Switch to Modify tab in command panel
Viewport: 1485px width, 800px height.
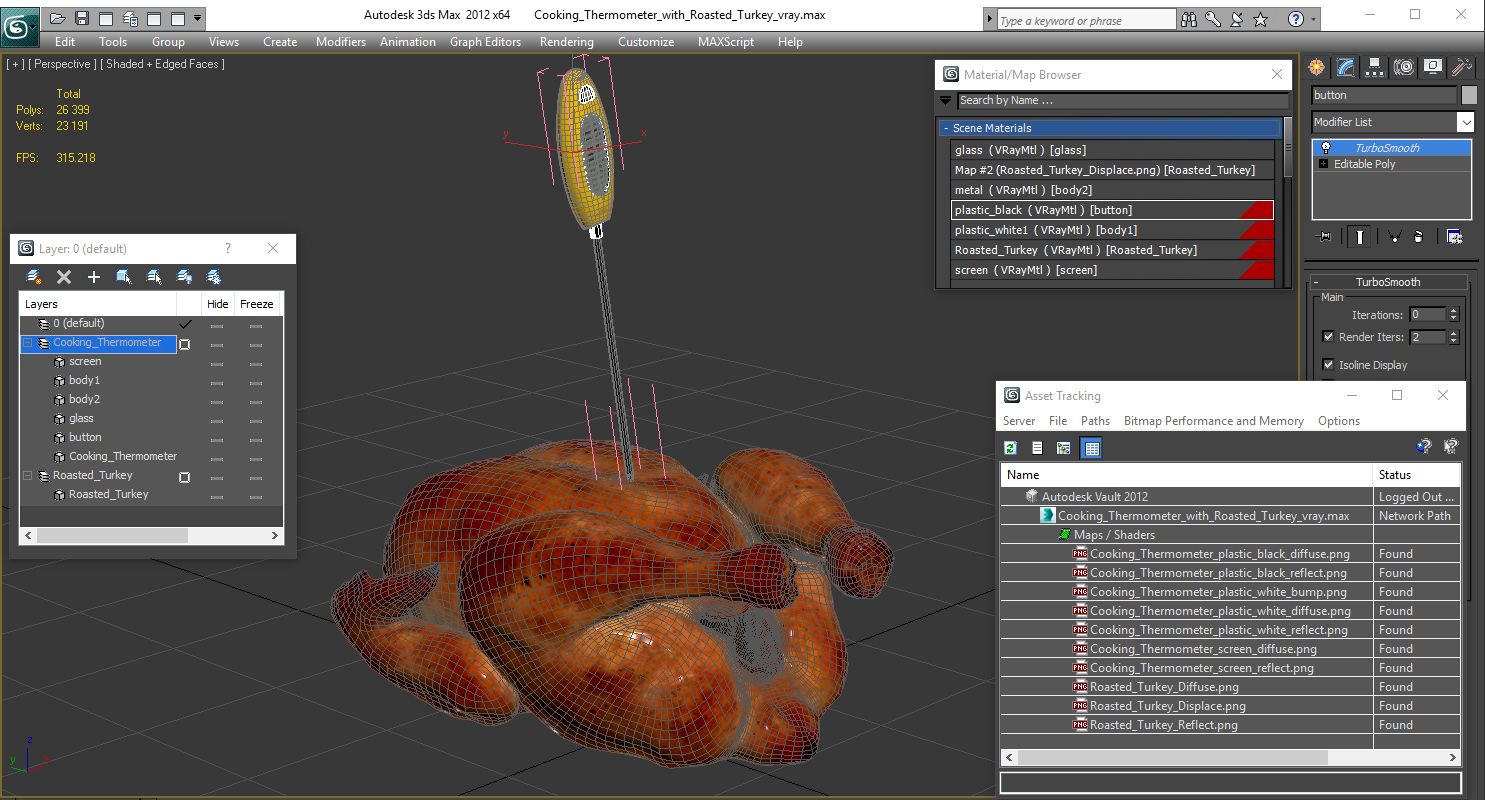coord(1346,67)
